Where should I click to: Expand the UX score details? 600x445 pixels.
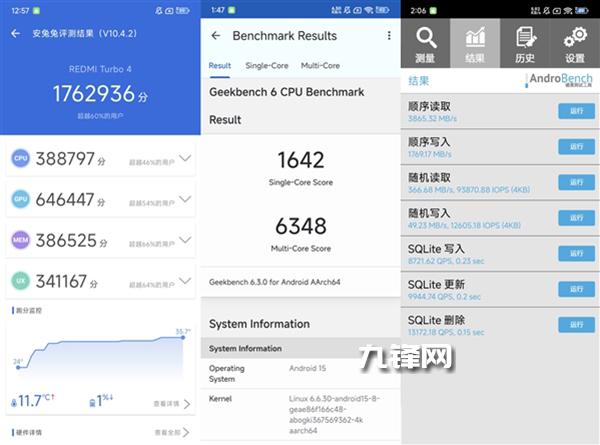[x=184, y=282]
